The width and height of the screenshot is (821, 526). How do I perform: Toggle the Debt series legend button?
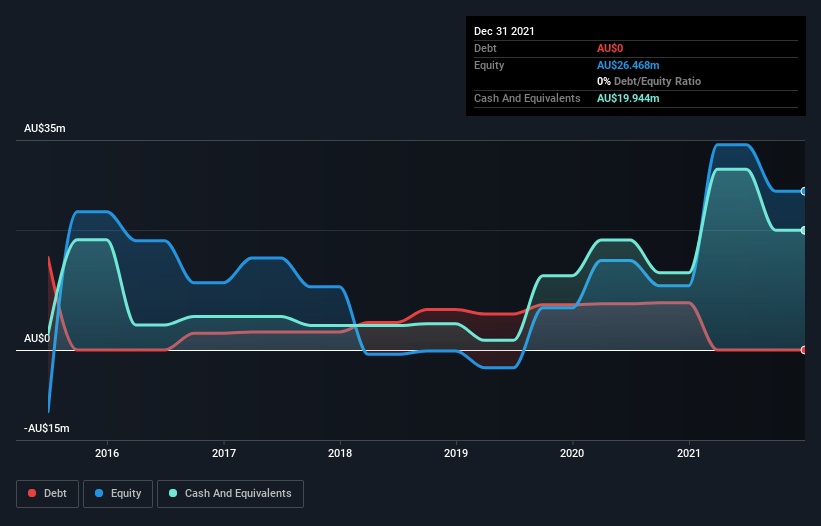(48, 494)
